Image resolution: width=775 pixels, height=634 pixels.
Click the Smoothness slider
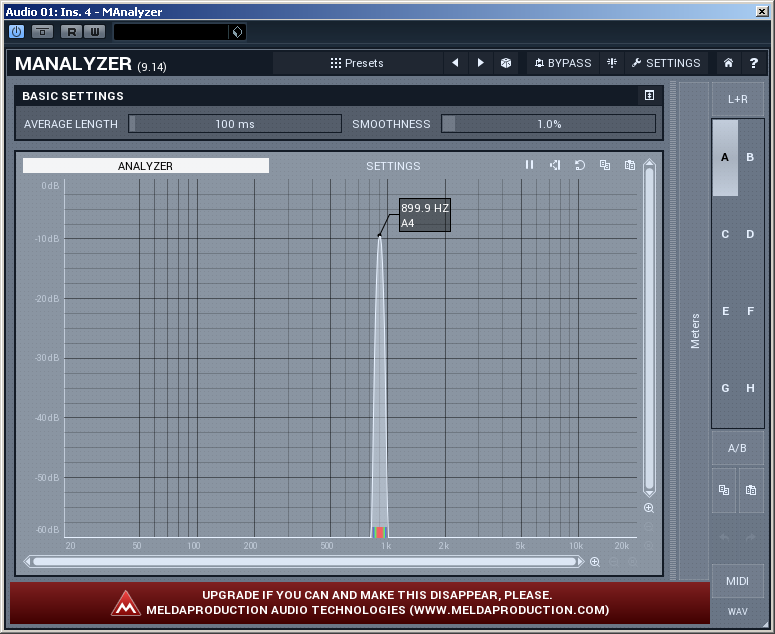point(549,124)
